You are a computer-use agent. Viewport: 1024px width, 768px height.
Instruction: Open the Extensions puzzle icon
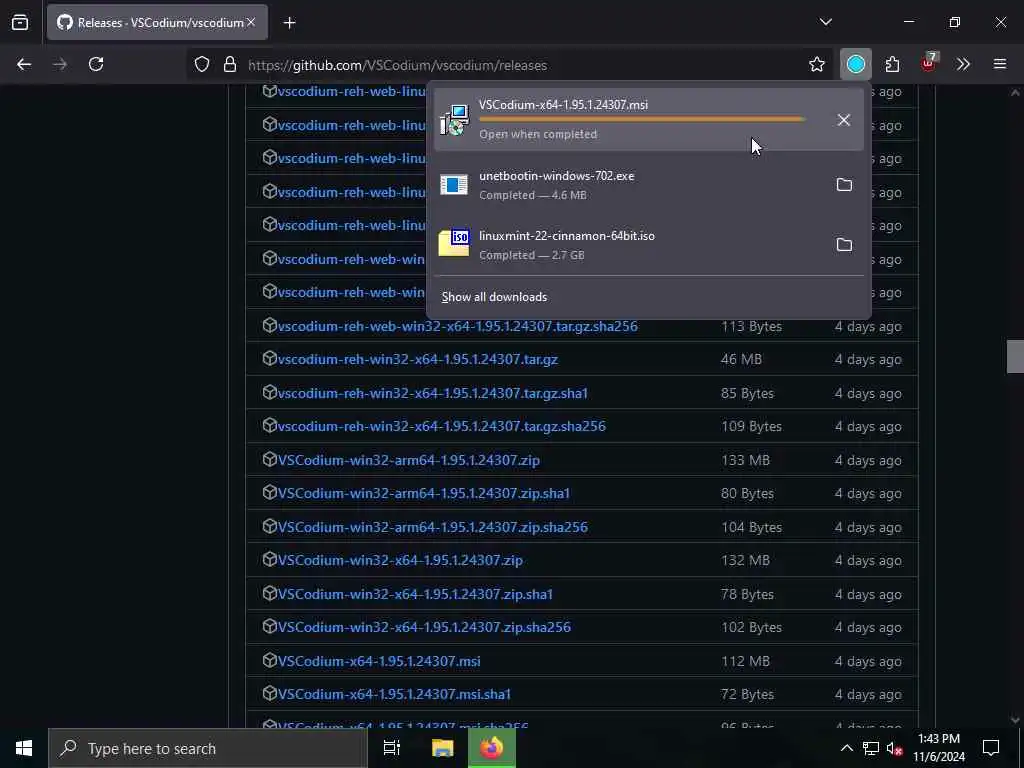892,64
